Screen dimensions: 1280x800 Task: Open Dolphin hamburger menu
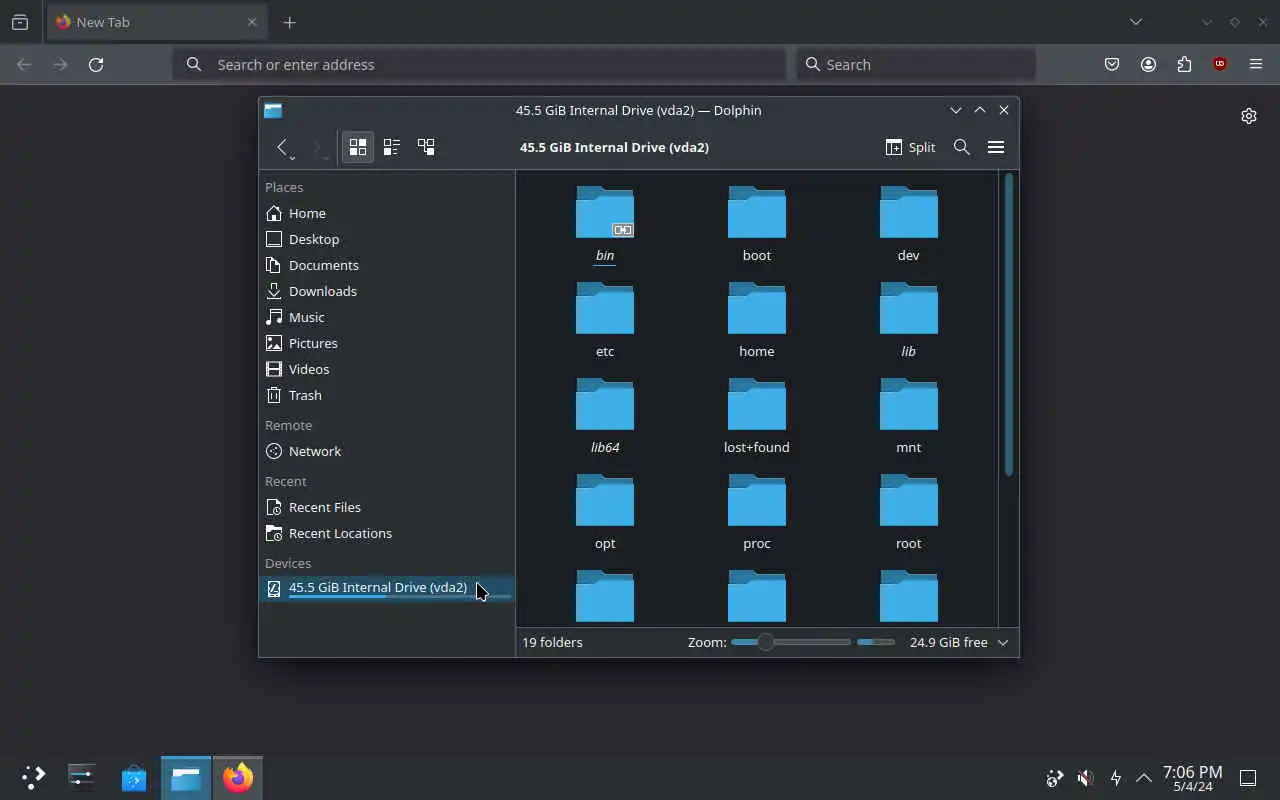point(996,147)
